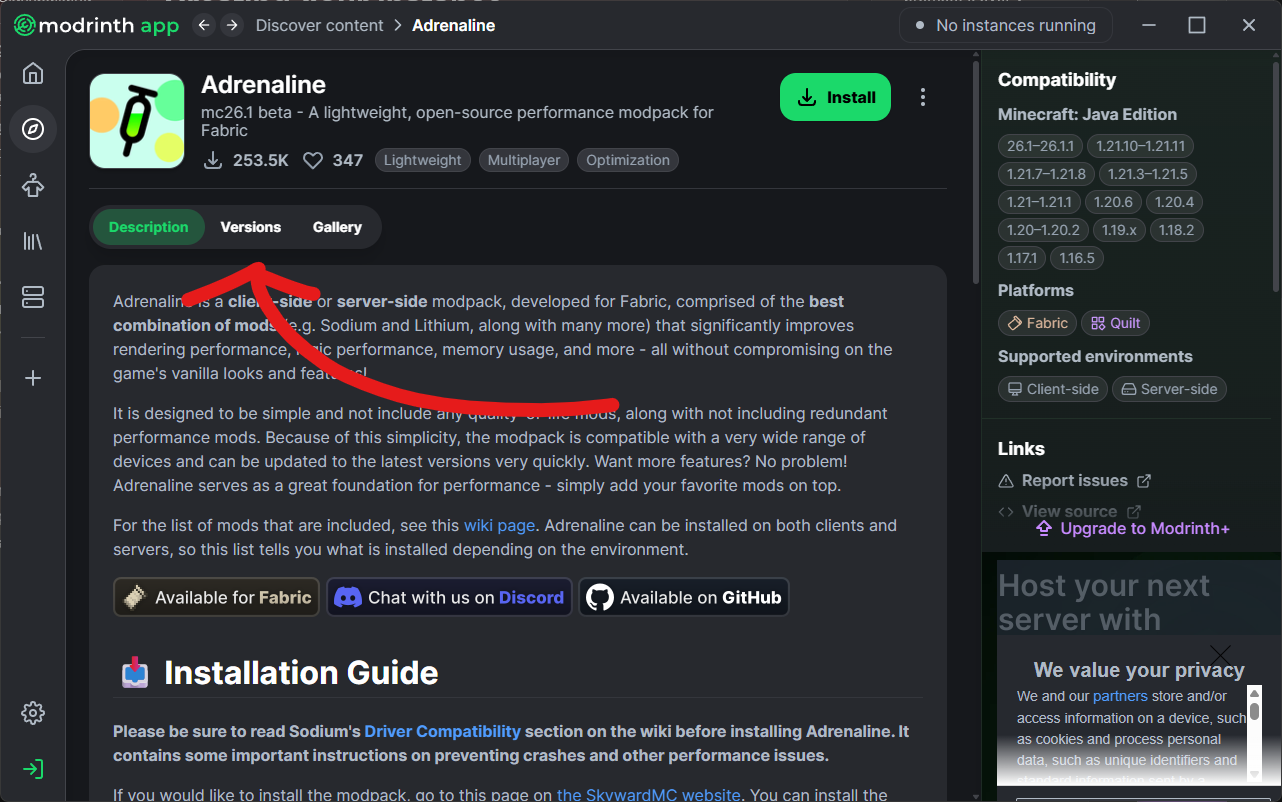Viewport: 1282px width, 802px height.
Task: Click the Modrinth app logo
Action: click(x=96, y=26)
